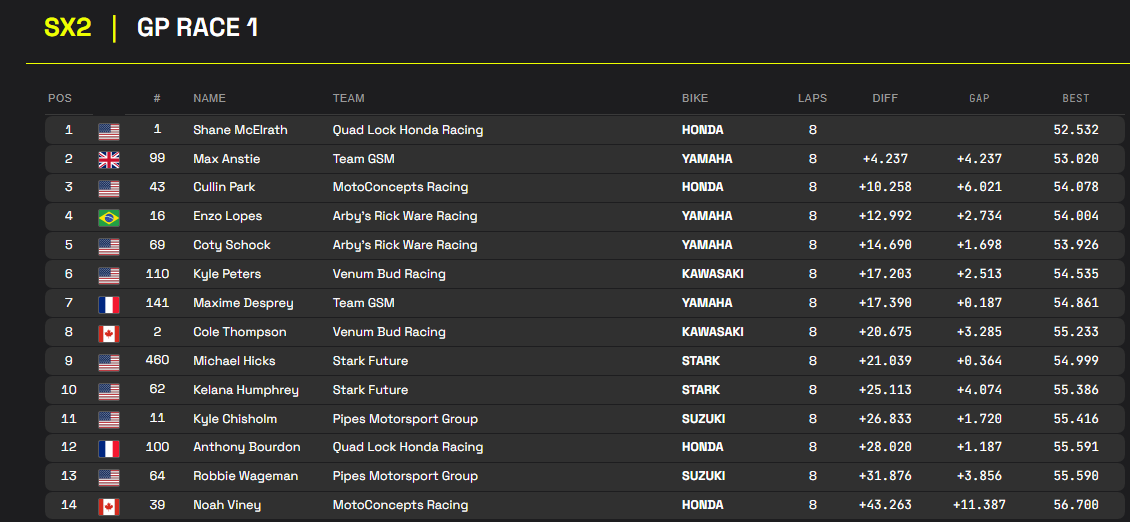Open rider Shane McElrath's name
1130x522 pixels.
(x=240, y=130)
